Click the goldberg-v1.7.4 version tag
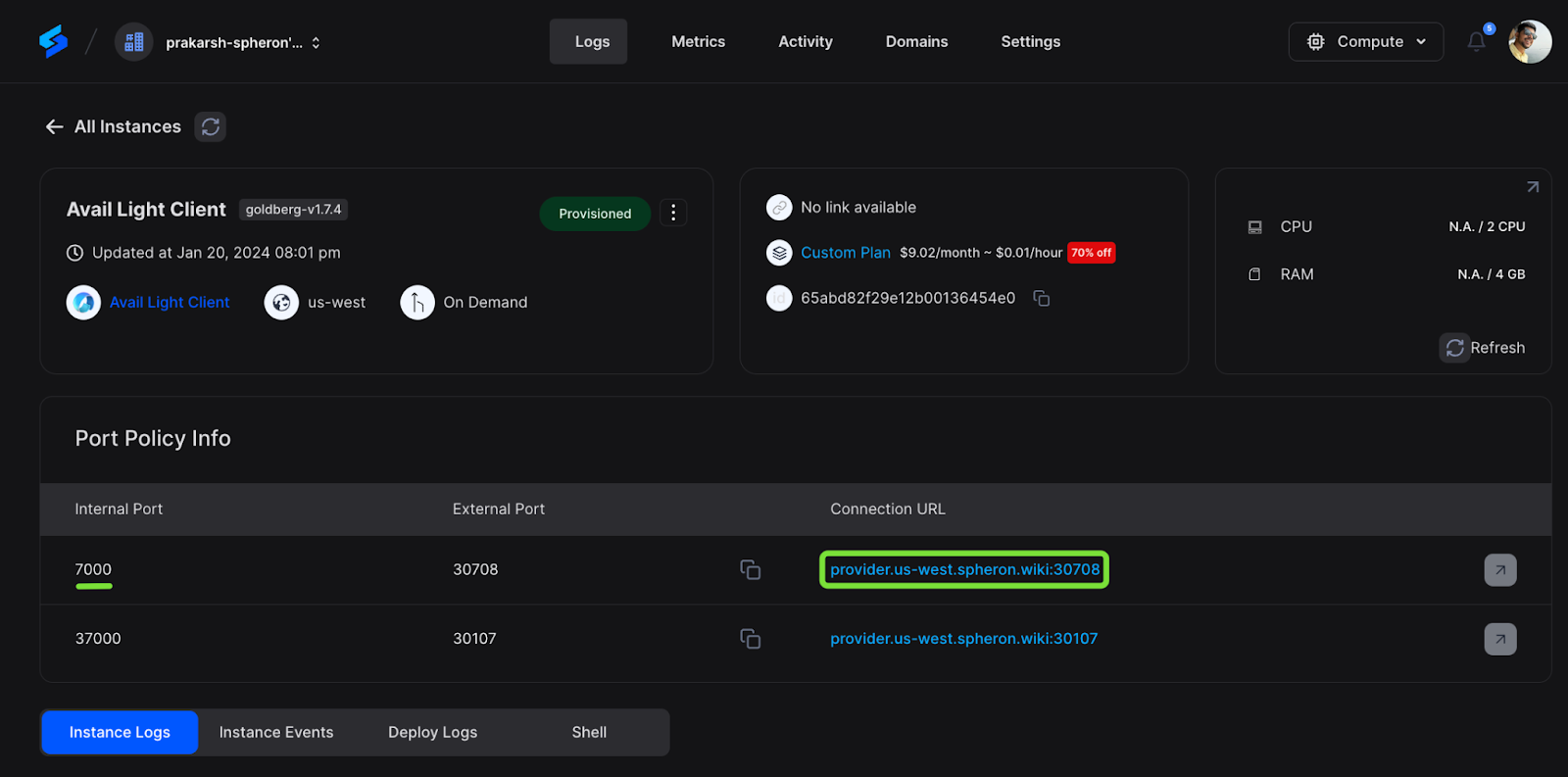 pos(293,210)
